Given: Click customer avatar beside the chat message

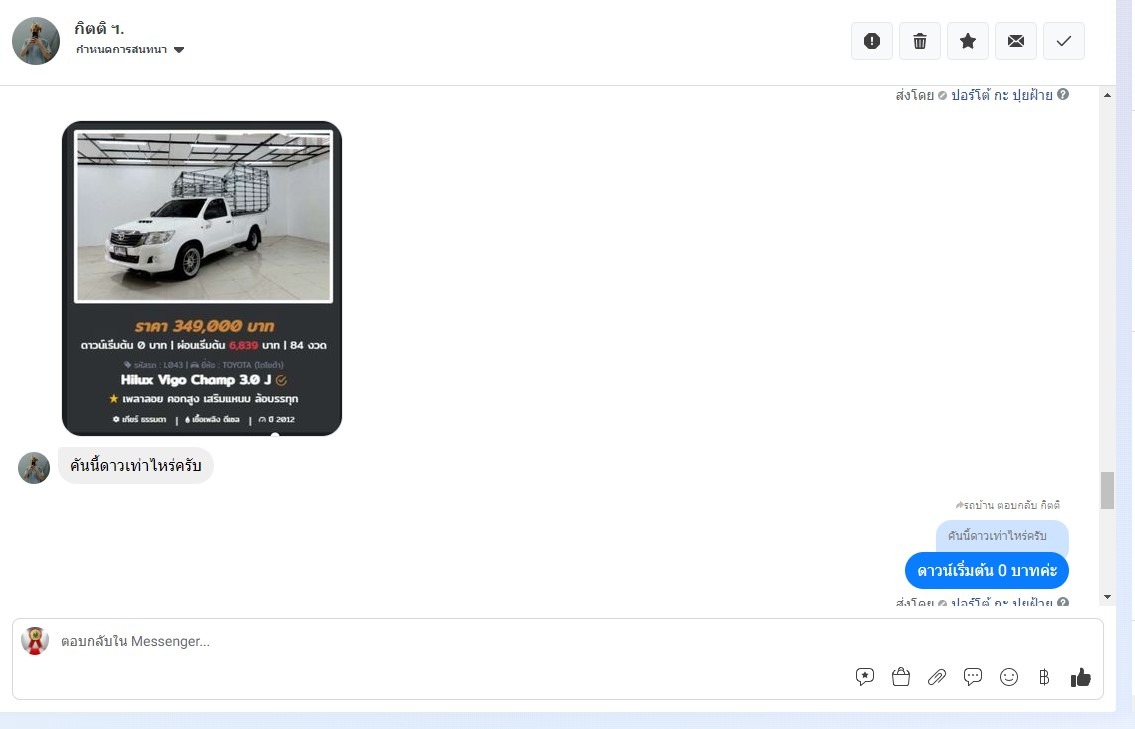Looking at the screenshot, I should [x=33, y=468].
